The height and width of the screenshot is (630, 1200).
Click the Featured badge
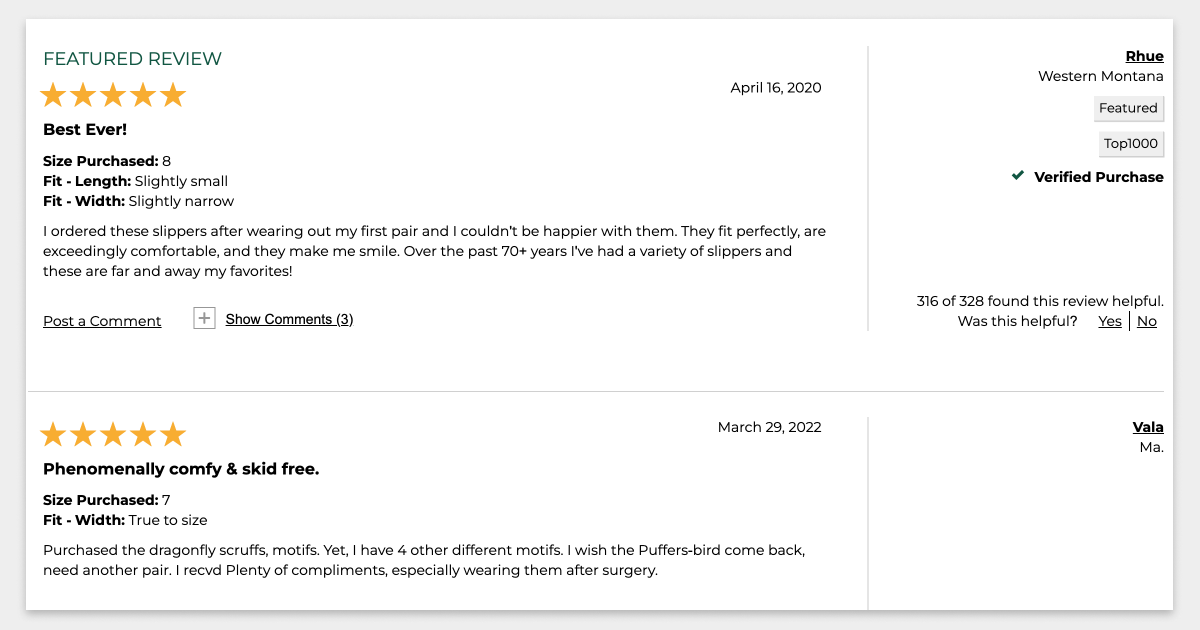[1128, 108]
